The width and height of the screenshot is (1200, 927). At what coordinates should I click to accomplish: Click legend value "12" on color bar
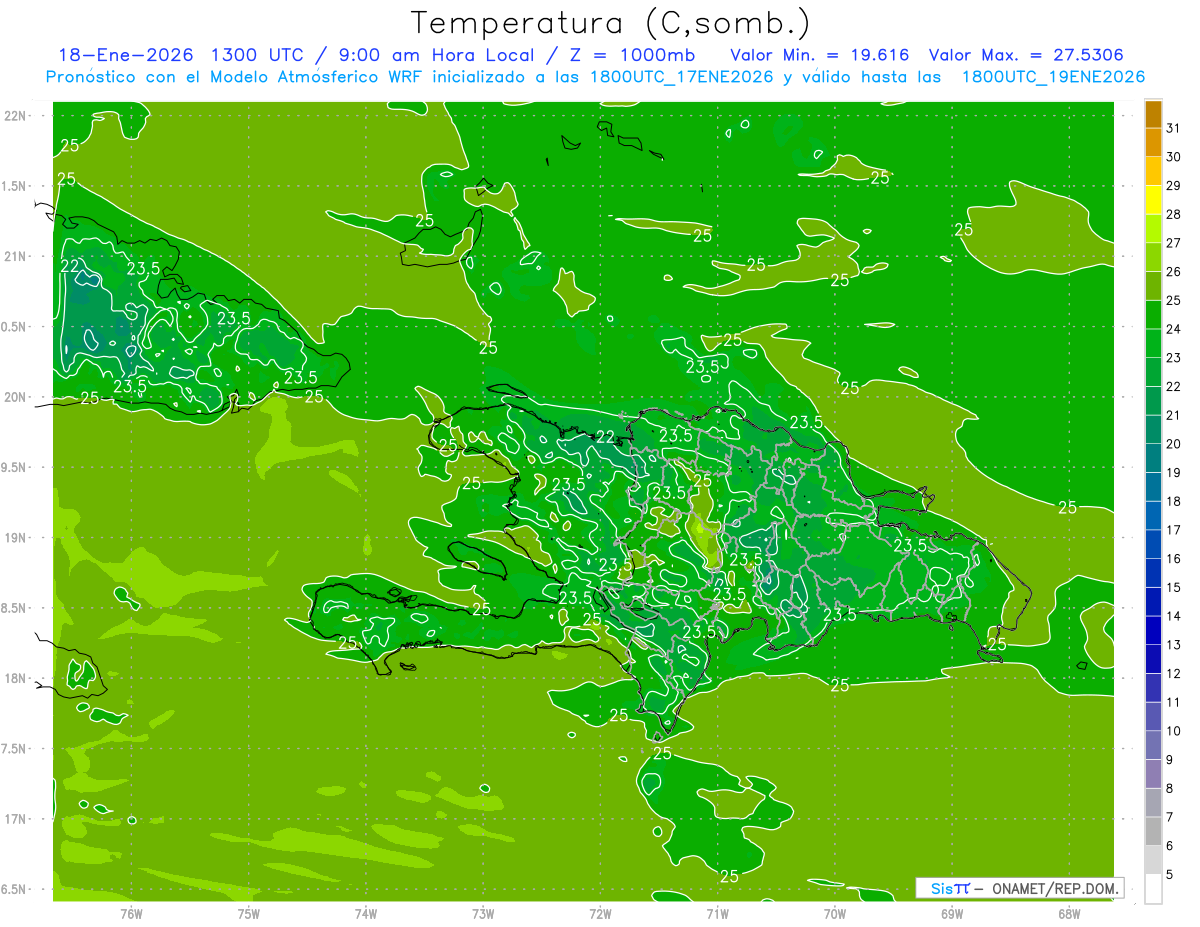point(1173,674)
